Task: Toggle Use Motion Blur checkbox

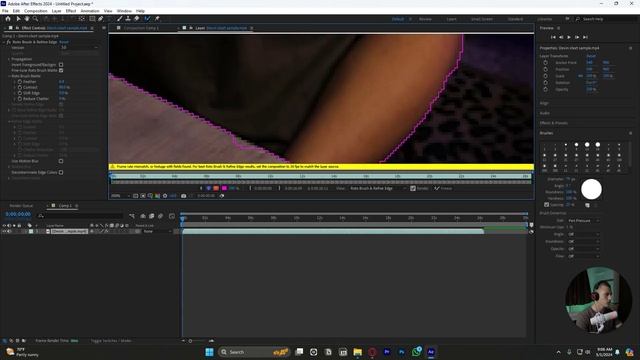Action: click(x=61, y=161)
